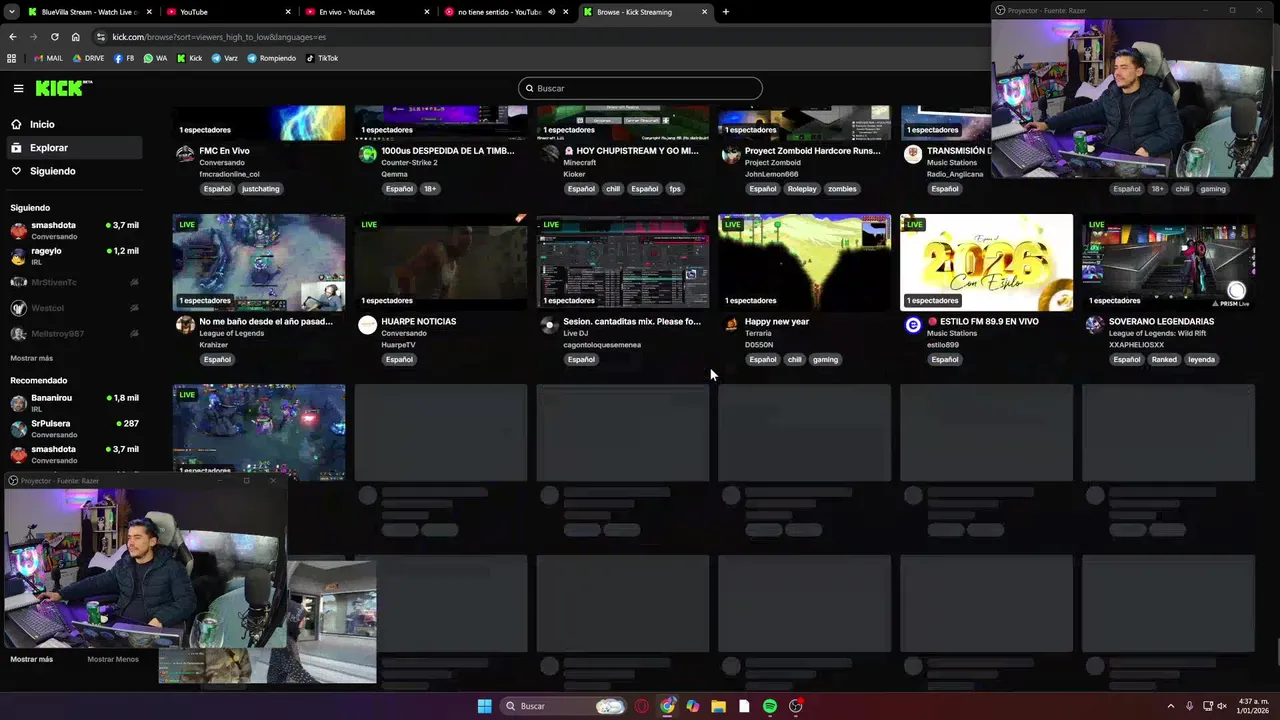Select the Roleplay tag
The height and width of the screenshot is (720, 1280).
click(x=802, y=189)
